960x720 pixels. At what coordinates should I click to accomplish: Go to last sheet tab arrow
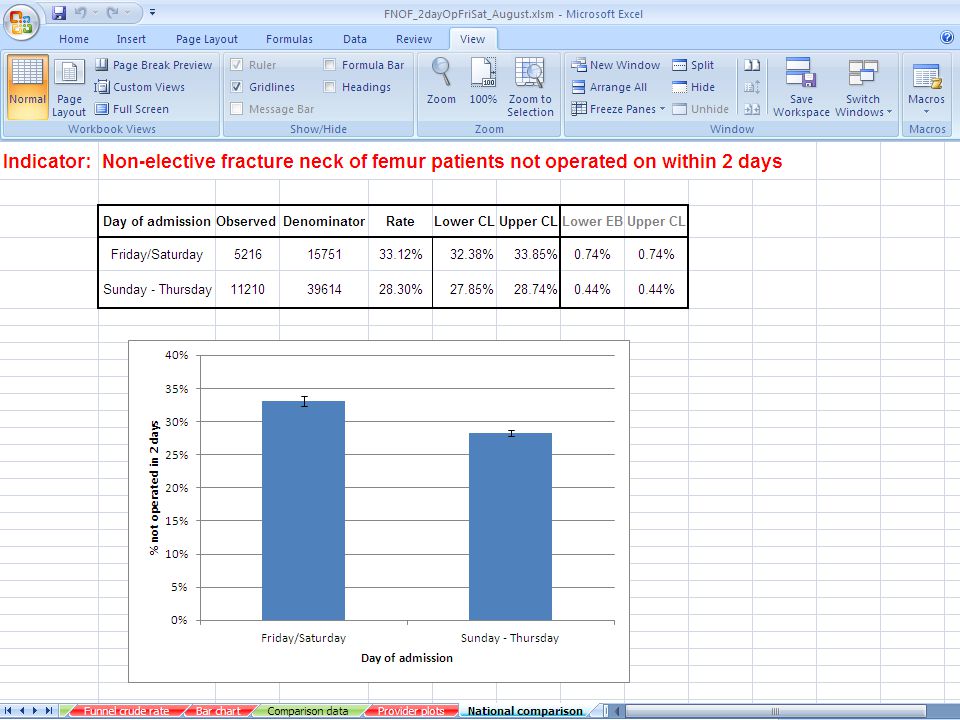(x=48, y=711)
